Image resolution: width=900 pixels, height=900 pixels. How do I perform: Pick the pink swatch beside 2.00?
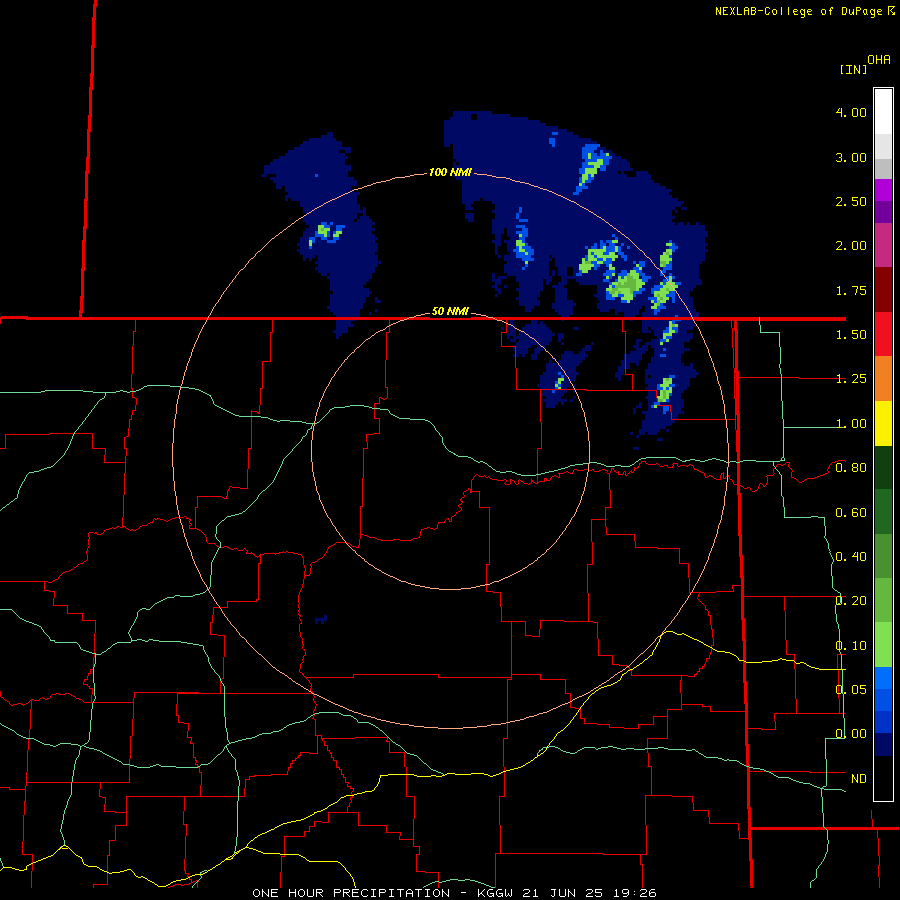(x=883, y=245)
